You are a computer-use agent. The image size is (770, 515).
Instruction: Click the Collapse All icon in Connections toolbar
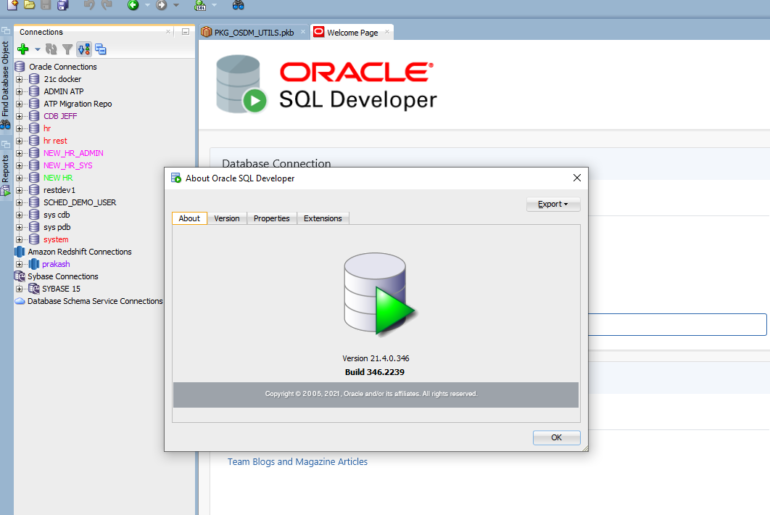(101, 49)
